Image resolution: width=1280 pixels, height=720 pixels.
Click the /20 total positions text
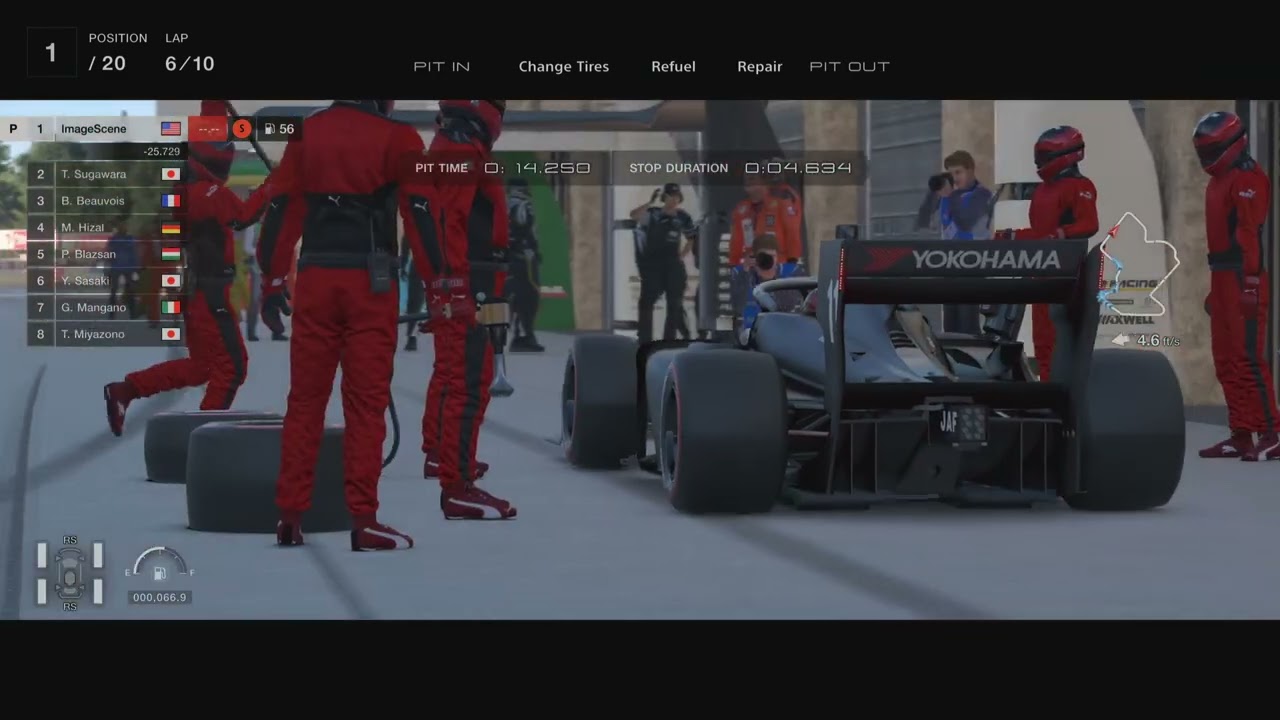[107, 64]
